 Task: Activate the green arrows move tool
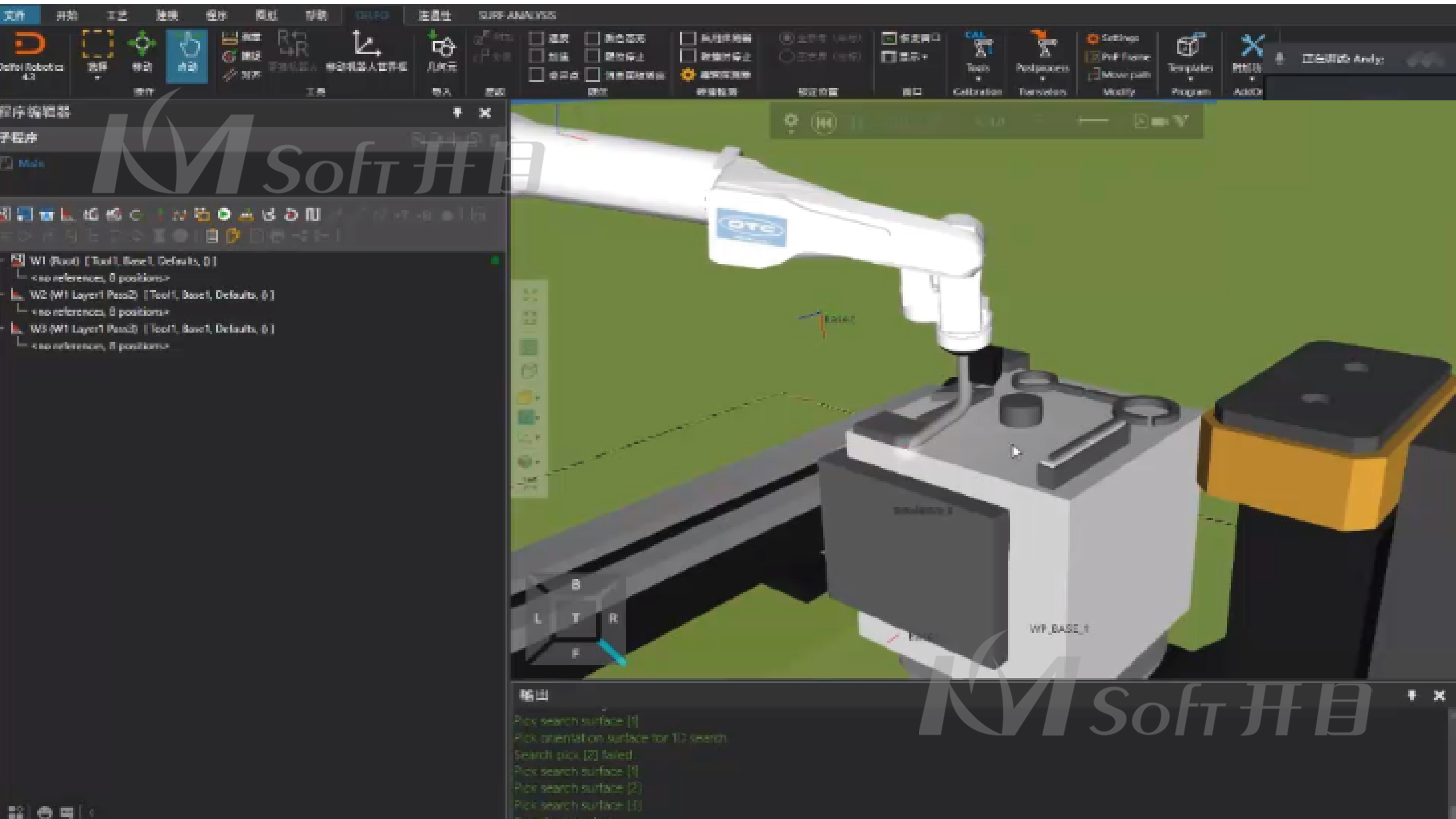[142, 44]
